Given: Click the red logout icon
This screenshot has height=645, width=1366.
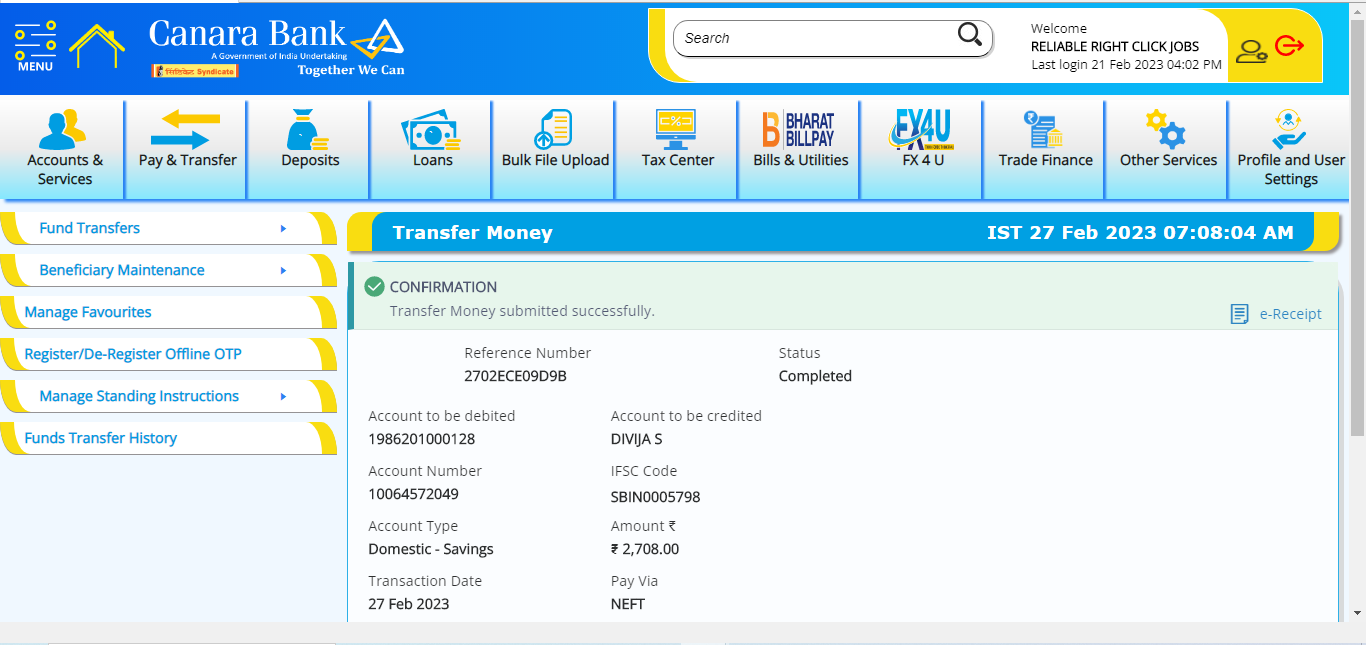Looking at the screenshot, I should [1290, 46].
